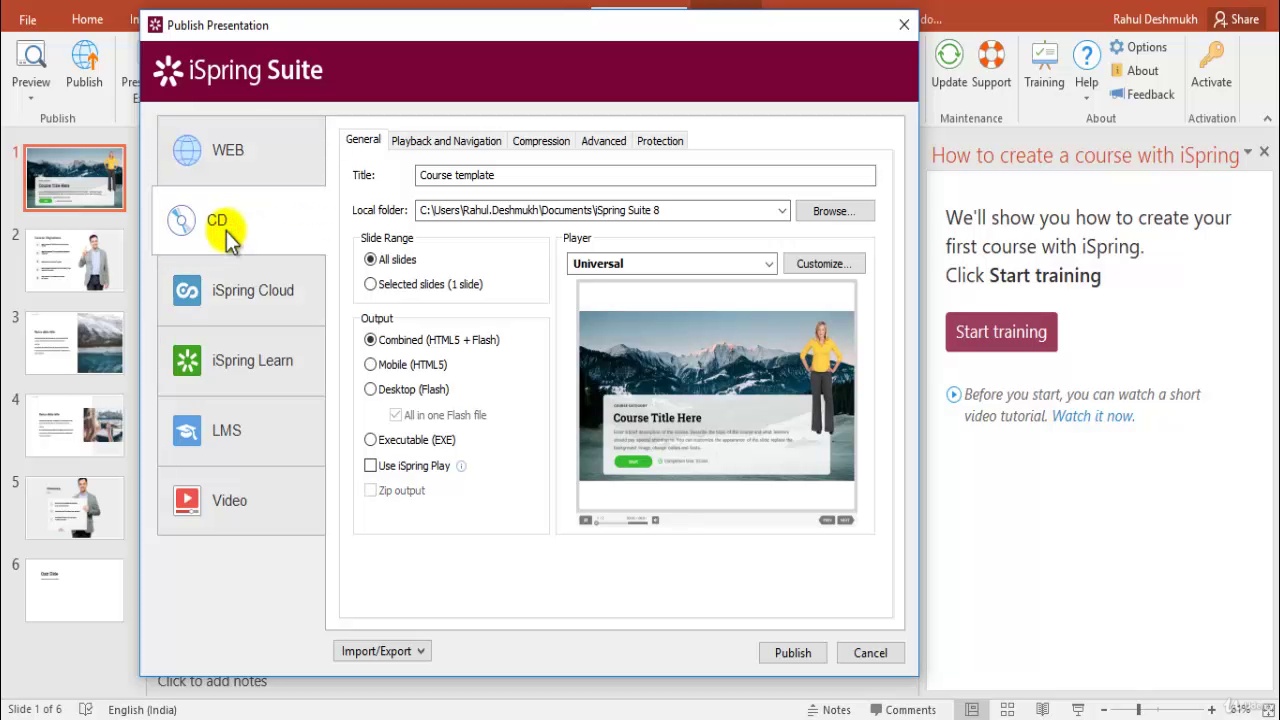Select slide 5 thumbnail in slide panel
The image size is (1280, 720).
click(75, 508)
